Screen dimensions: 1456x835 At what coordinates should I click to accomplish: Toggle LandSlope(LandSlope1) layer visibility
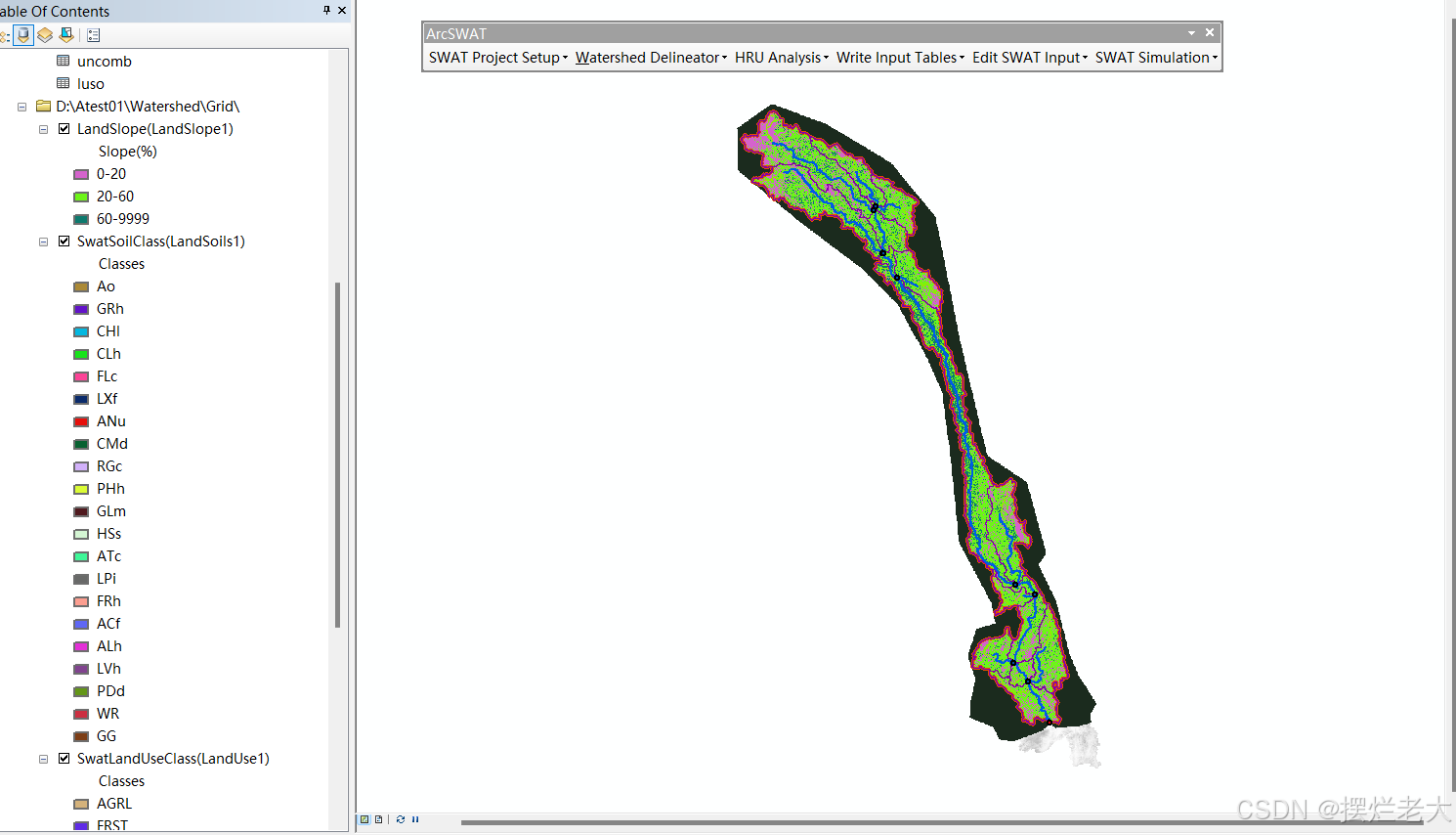64,128
